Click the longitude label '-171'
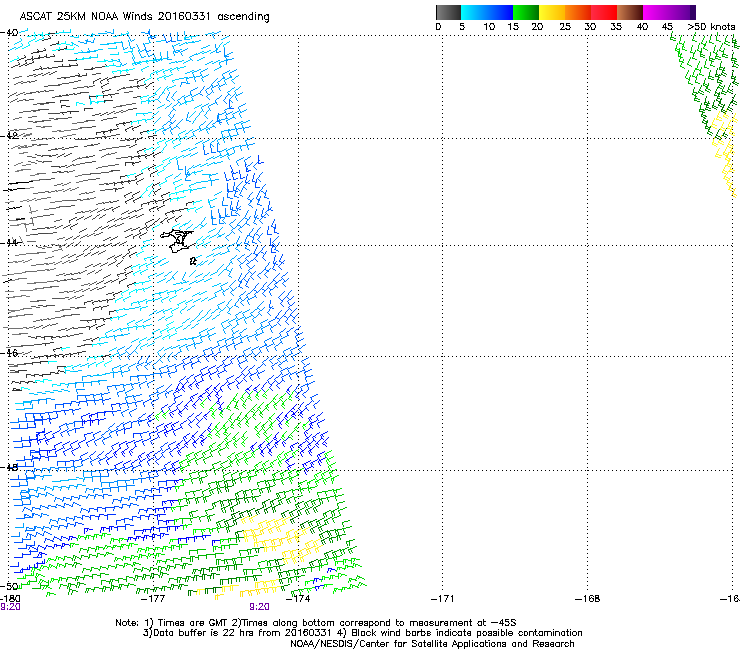 point(443,599)
